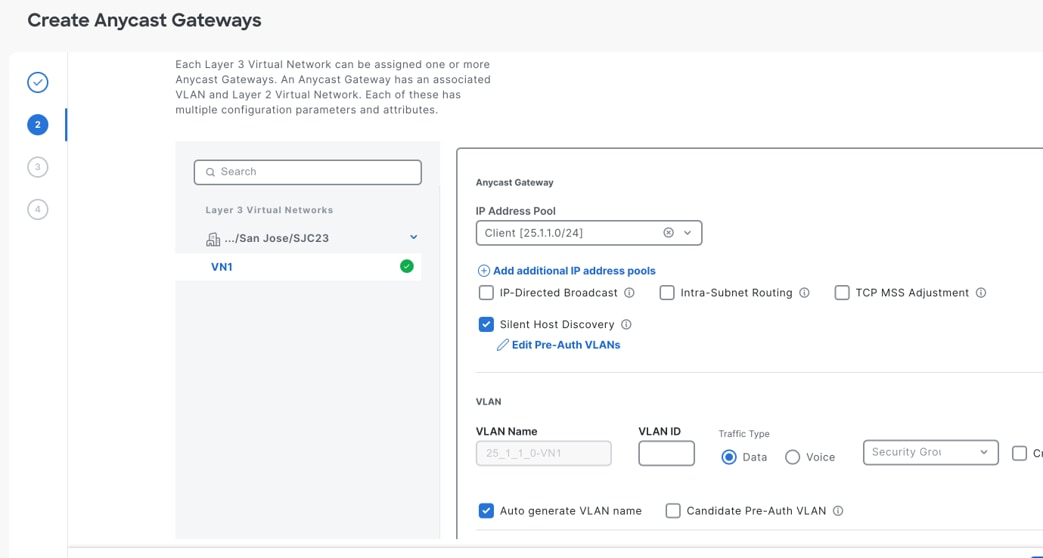Open the Security Group dropdown
Screen dimensions: 1043x558
(x=931, y=452)
